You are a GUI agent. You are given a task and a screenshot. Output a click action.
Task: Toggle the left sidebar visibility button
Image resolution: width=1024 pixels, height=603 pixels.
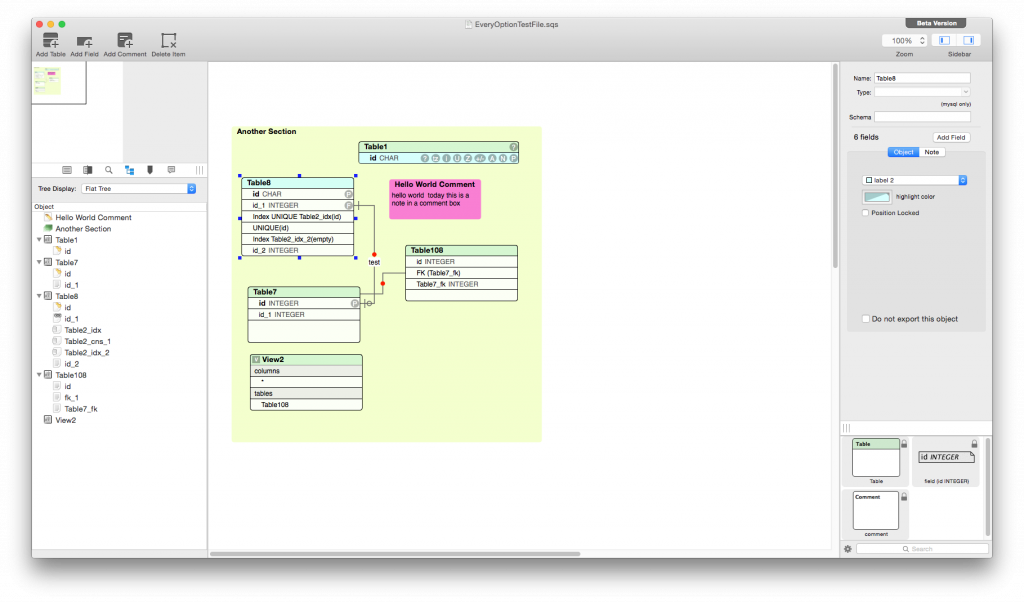pos(945,40)
